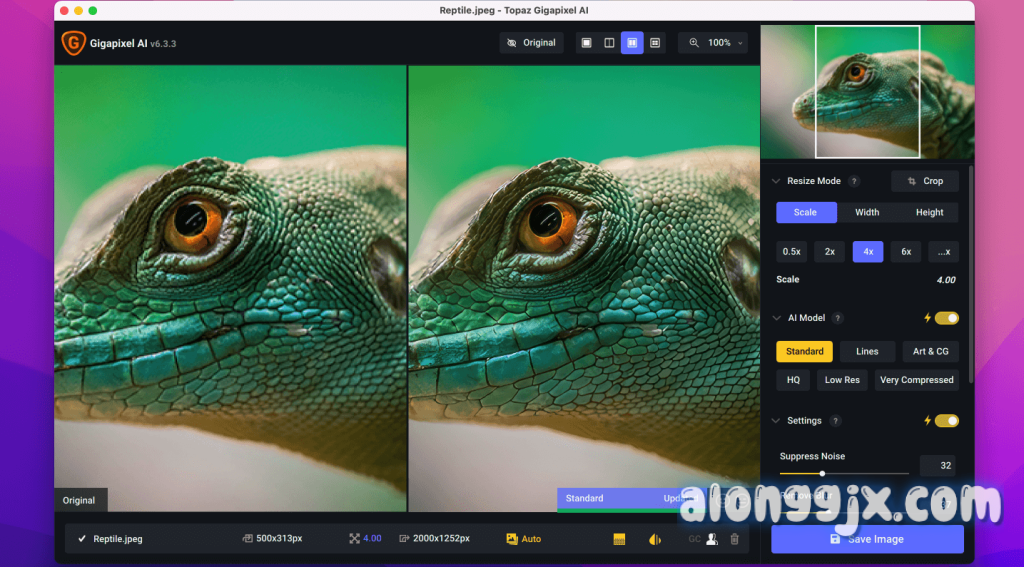Click the face recovery person icon
The width and height of the screenshot is (1024, 567).
click(x=712, y=539)
